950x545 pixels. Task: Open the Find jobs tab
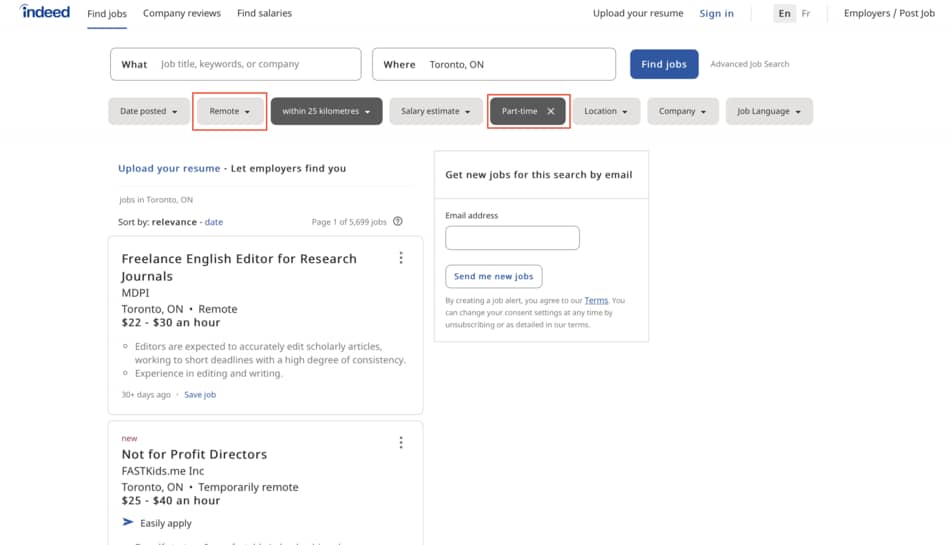(x=107, y=13)
